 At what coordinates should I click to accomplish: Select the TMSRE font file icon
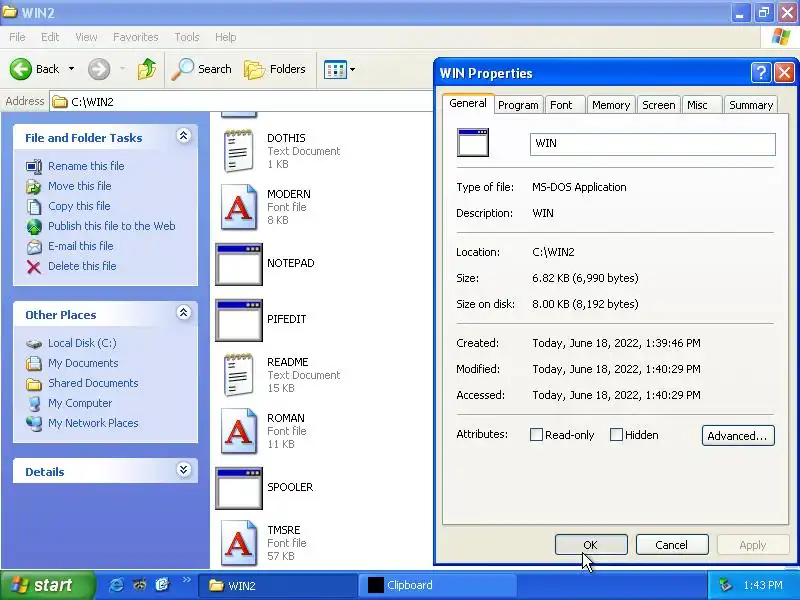point(238,543)
